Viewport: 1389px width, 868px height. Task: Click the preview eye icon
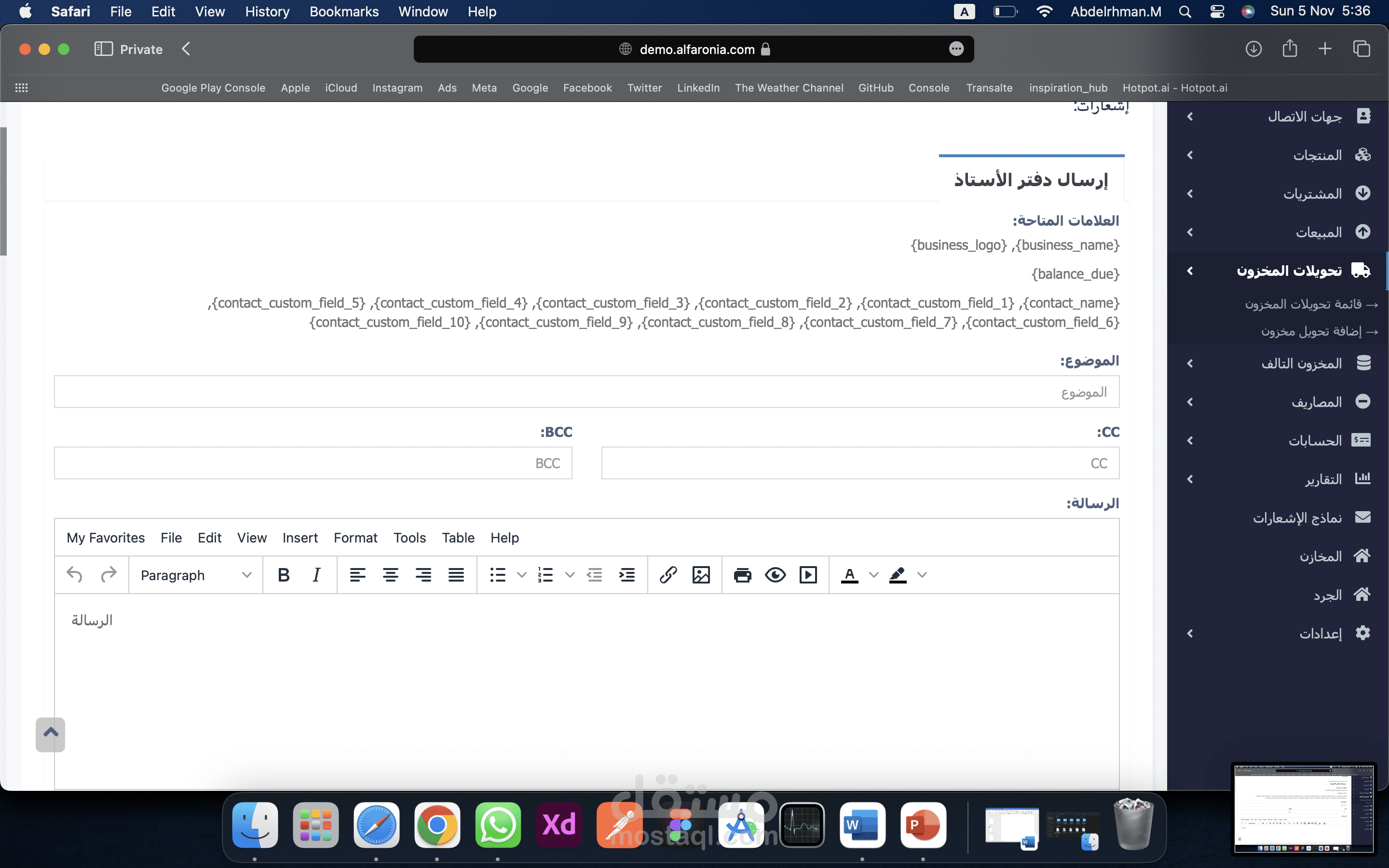775,575
